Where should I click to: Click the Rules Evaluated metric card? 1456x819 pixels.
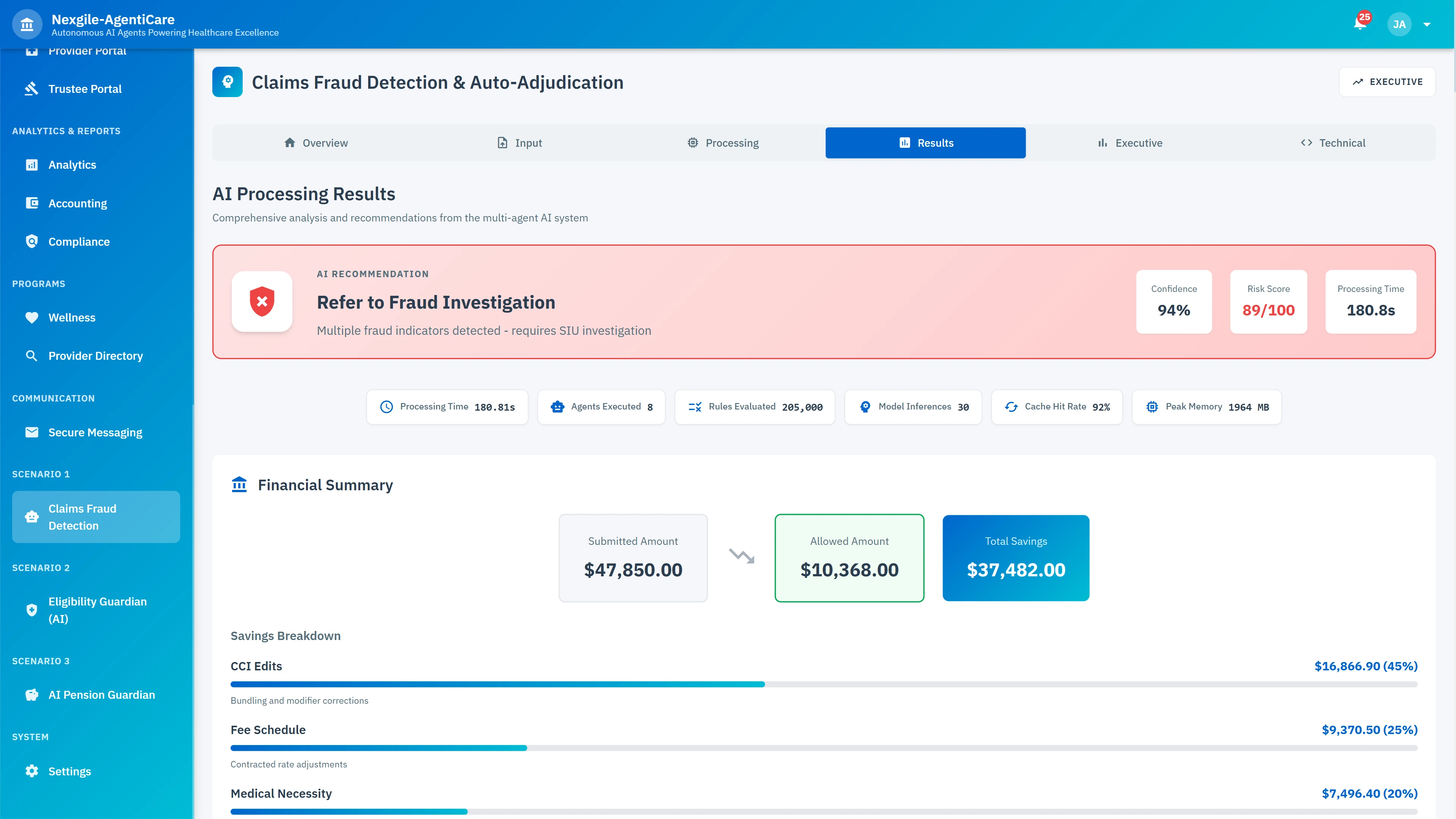[755, 406]
